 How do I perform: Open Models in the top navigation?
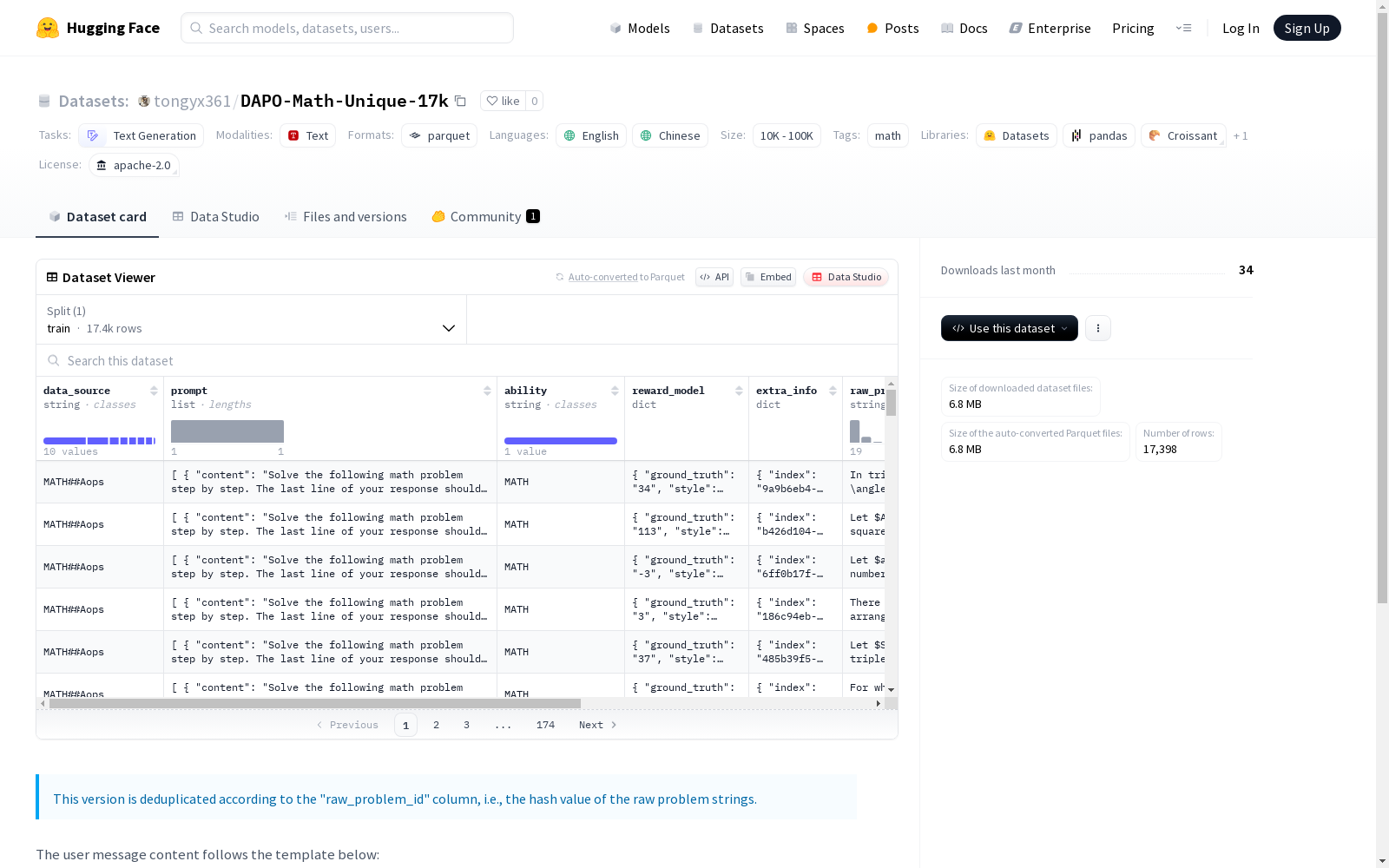coord(640,28)
